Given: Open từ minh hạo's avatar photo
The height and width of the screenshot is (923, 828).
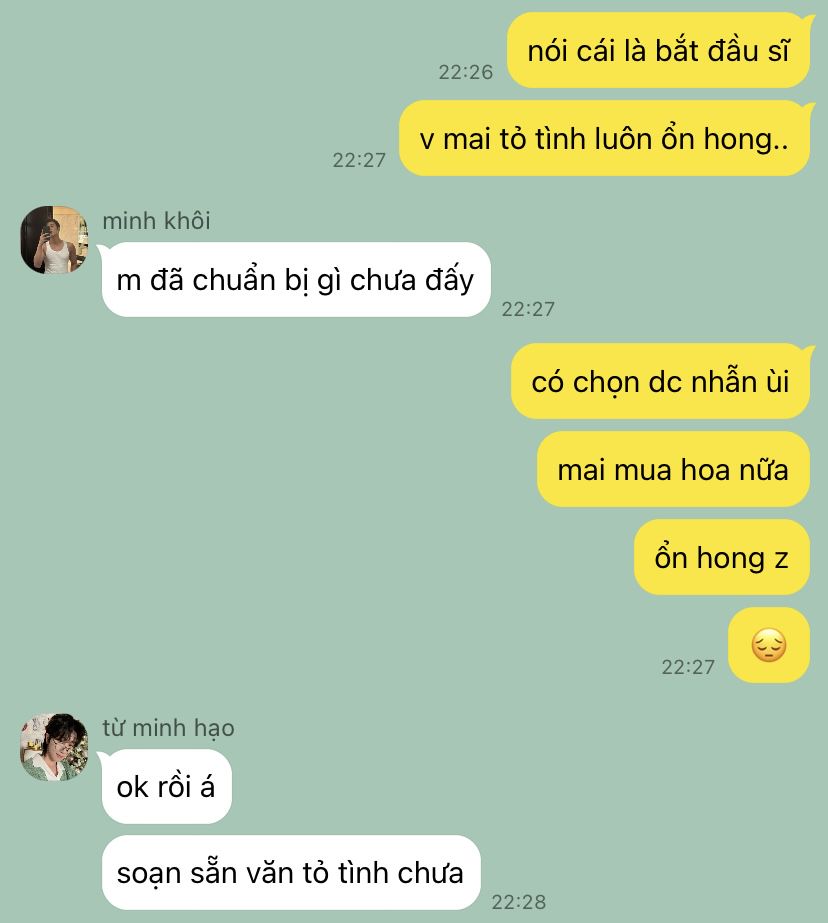Looking at the screenshot, I should click(x=54, y=747).
